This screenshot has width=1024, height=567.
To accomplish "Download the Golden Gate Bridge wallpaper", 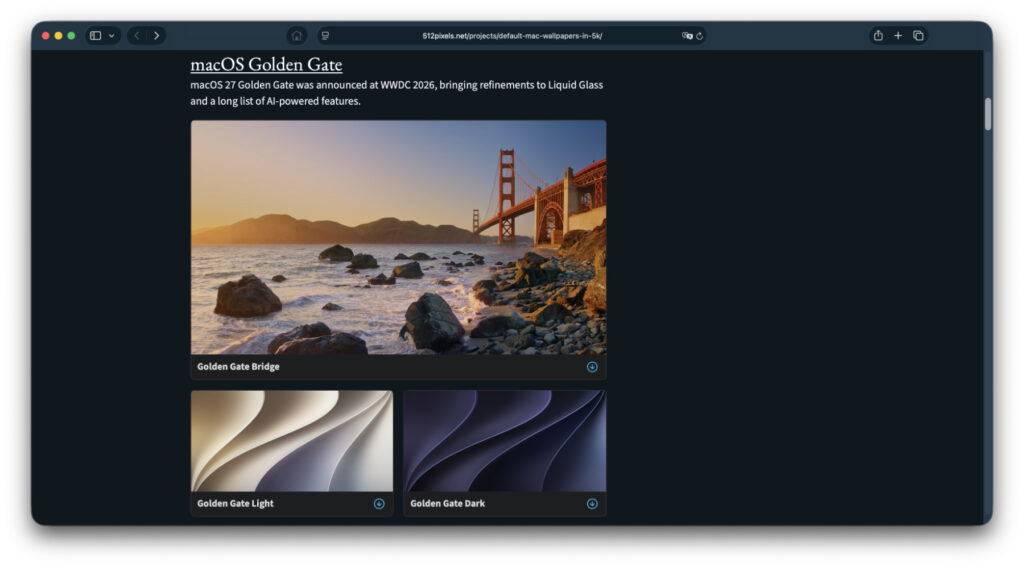I will pos(592,367).
